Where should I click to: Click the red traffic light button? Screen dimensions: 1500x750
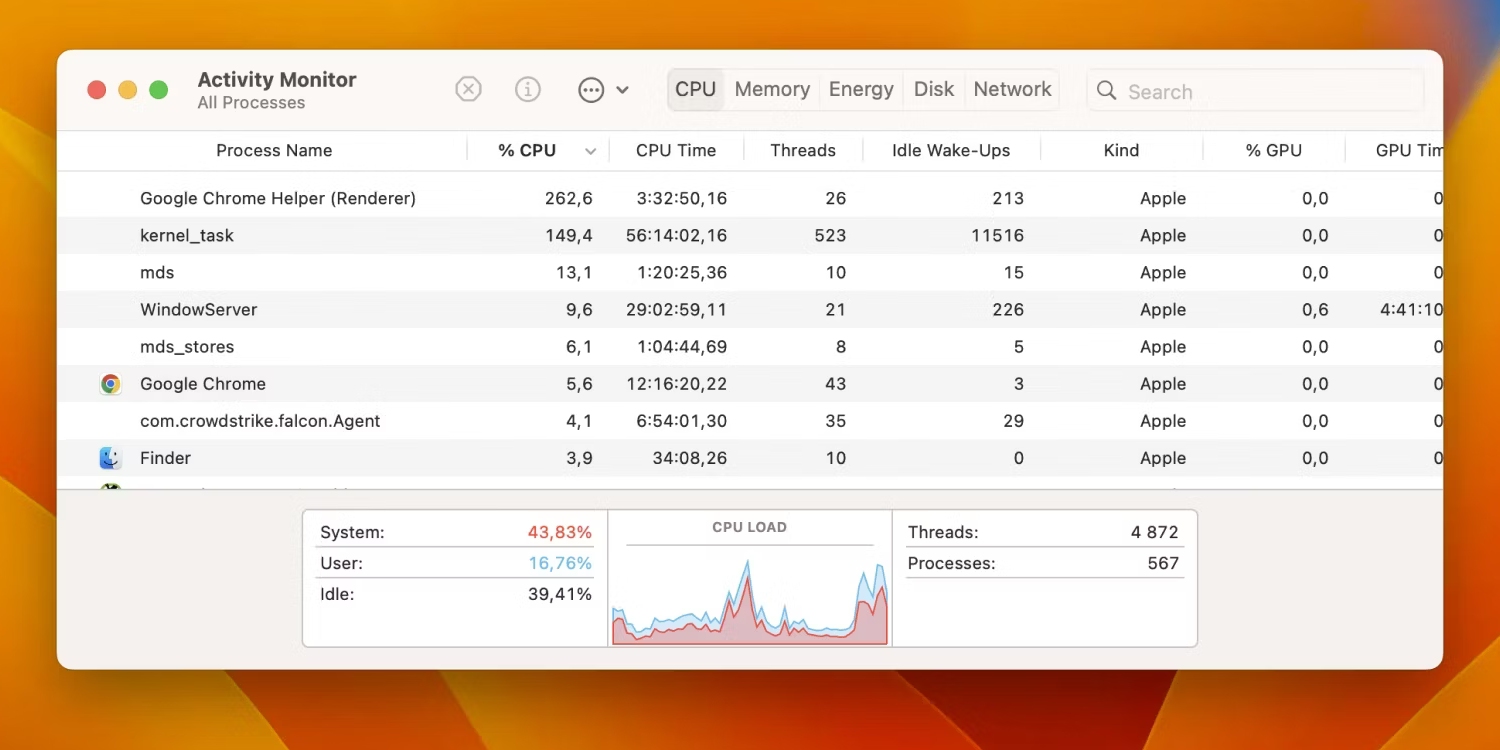96,89
